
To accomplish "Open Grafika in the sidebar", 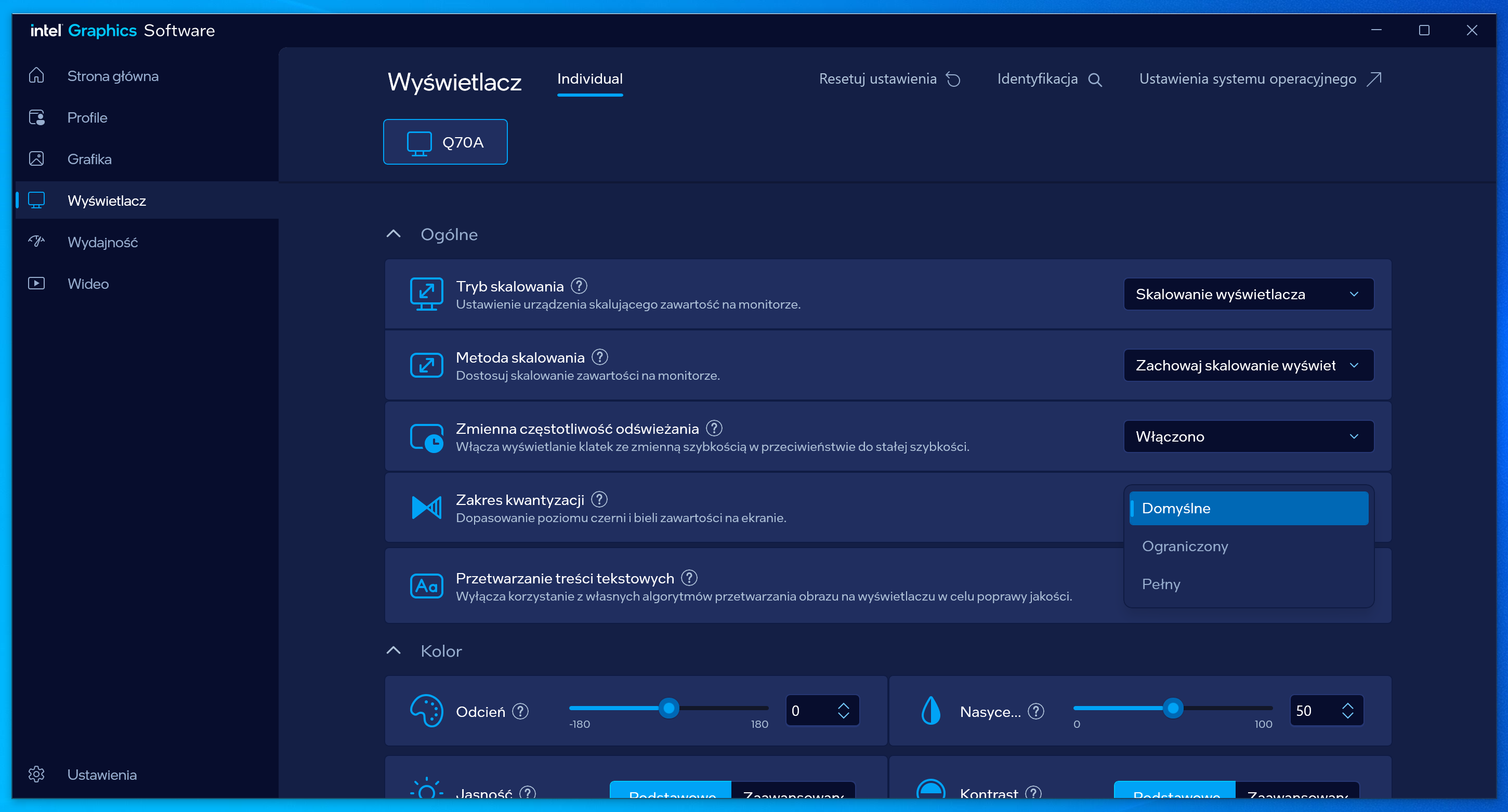I will click(x=89, y=159).
